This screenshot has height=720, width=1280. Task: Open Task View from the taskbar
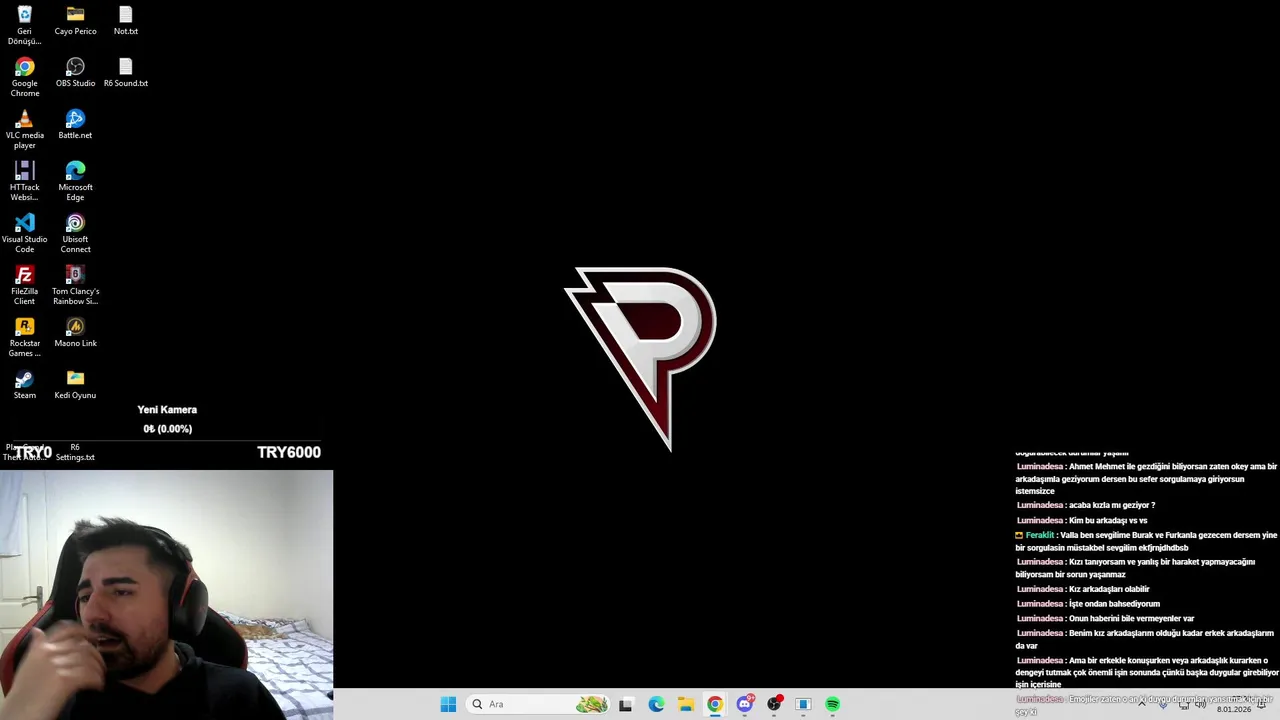point(626,704)
